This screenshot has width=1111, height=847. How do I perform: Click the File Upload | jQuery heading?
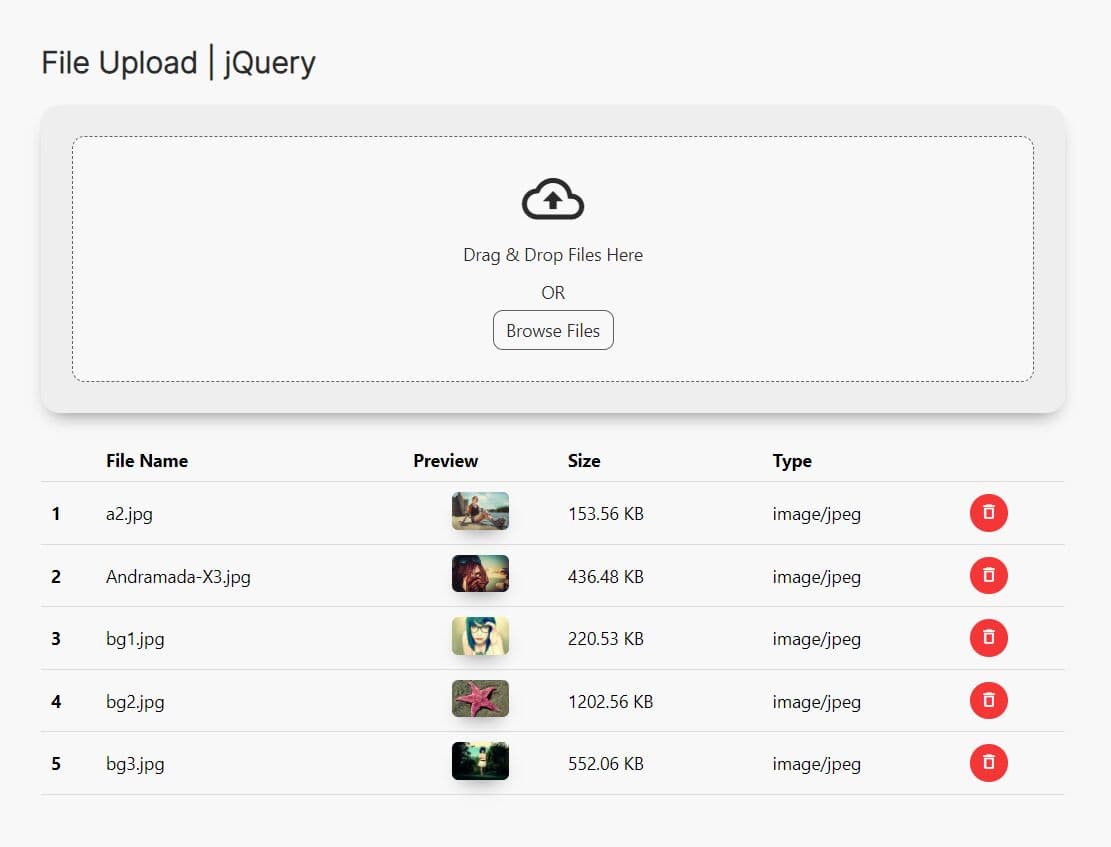(x=179, y=62)
